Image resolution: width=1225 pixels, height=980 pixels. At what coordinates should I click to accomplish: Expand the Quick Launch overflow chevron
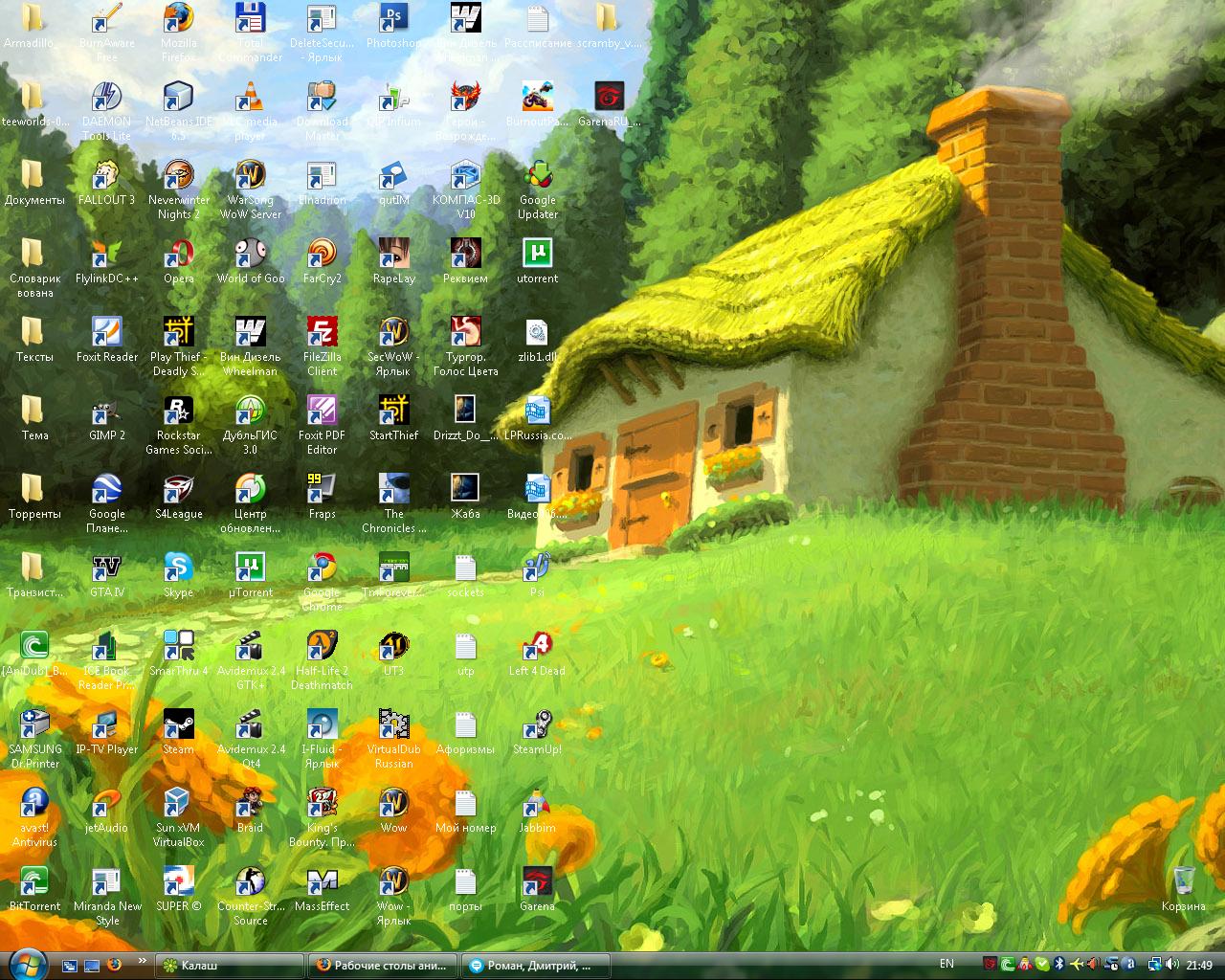point(143,961)
